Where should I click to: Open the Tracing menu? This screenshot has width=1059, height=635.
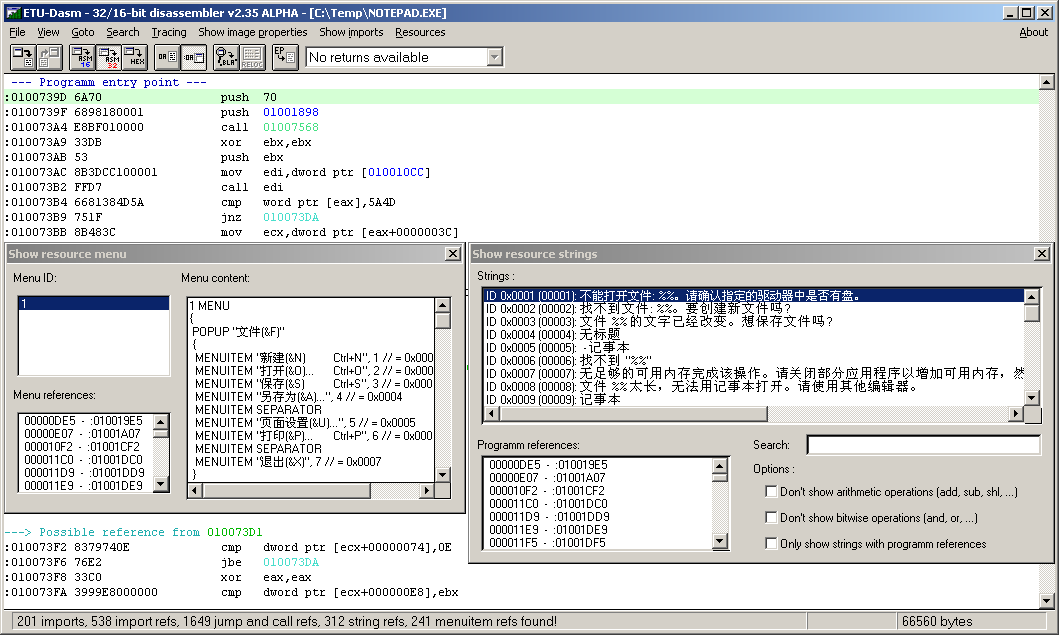click(x=169, y=32)
